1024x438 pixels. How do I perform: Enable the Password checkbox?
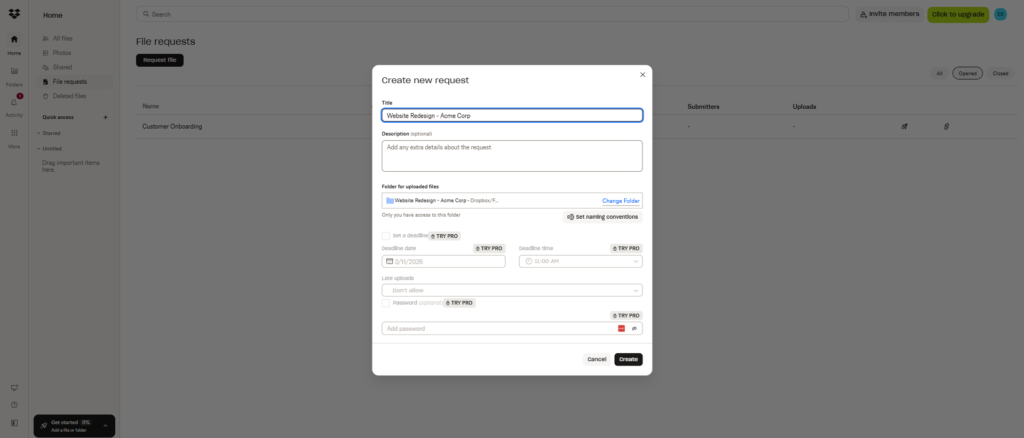[386, 302]
